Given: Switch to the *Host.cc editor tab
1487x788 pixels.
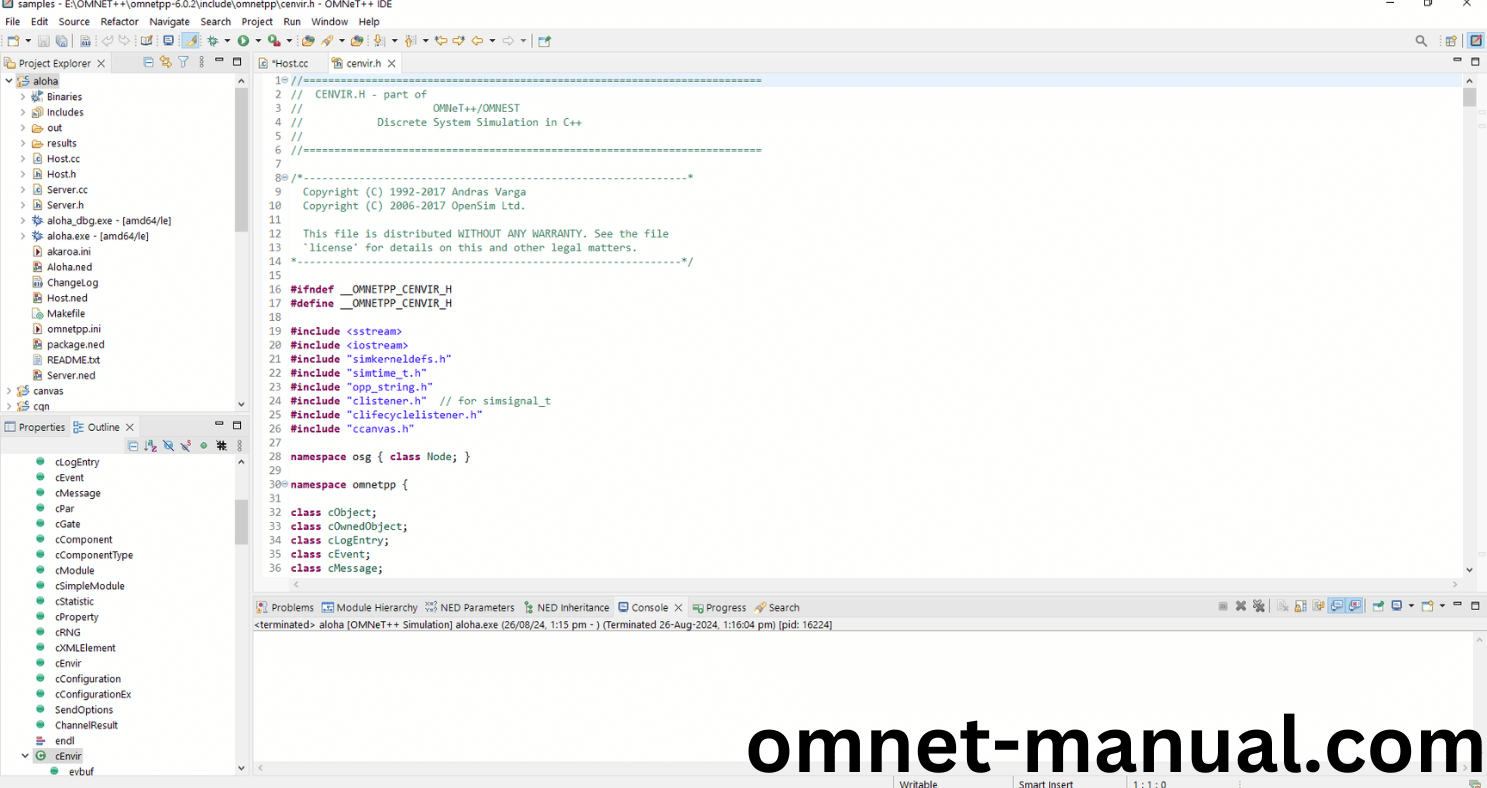Looking at the screenshot, I should (x=289, y=63).
